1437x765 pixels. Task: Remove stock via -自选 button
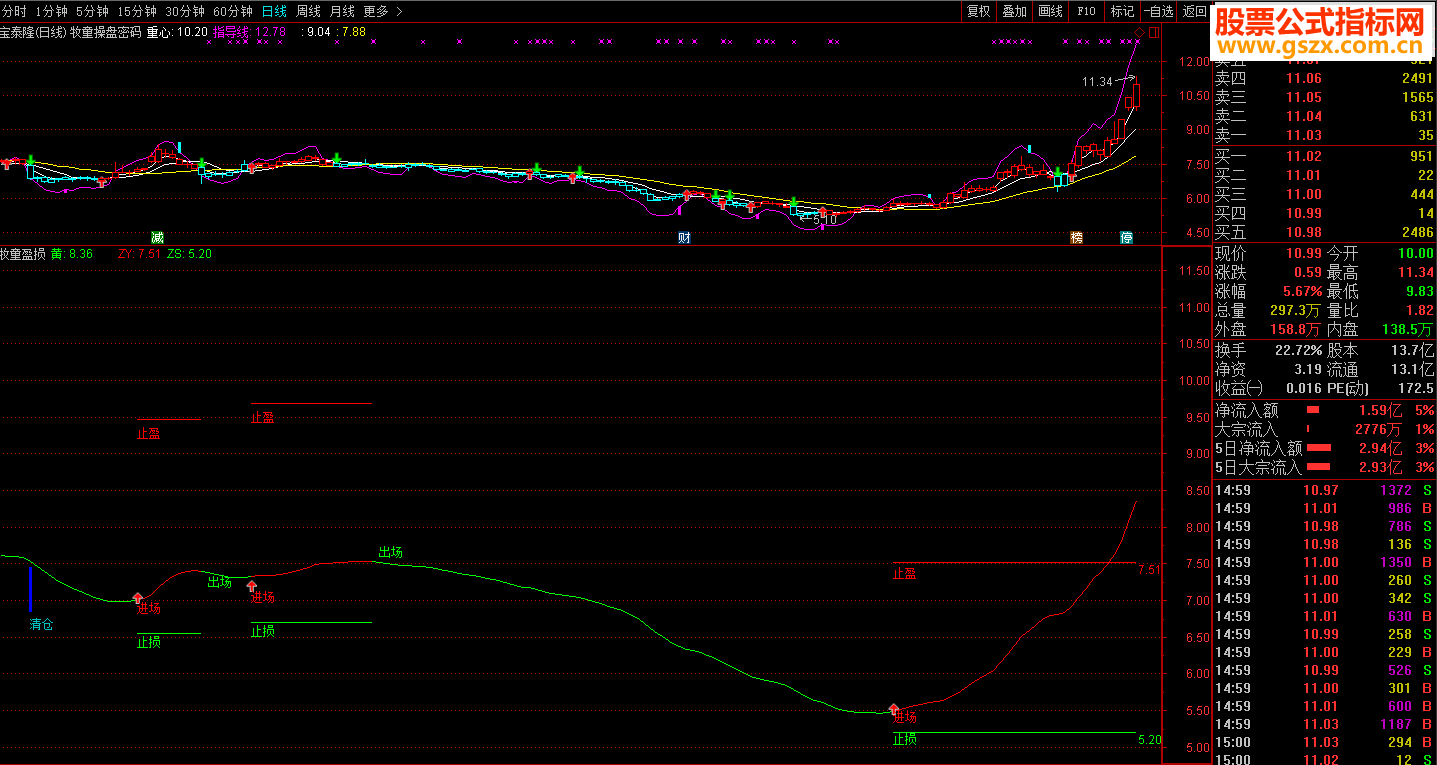coord(1158,11)
